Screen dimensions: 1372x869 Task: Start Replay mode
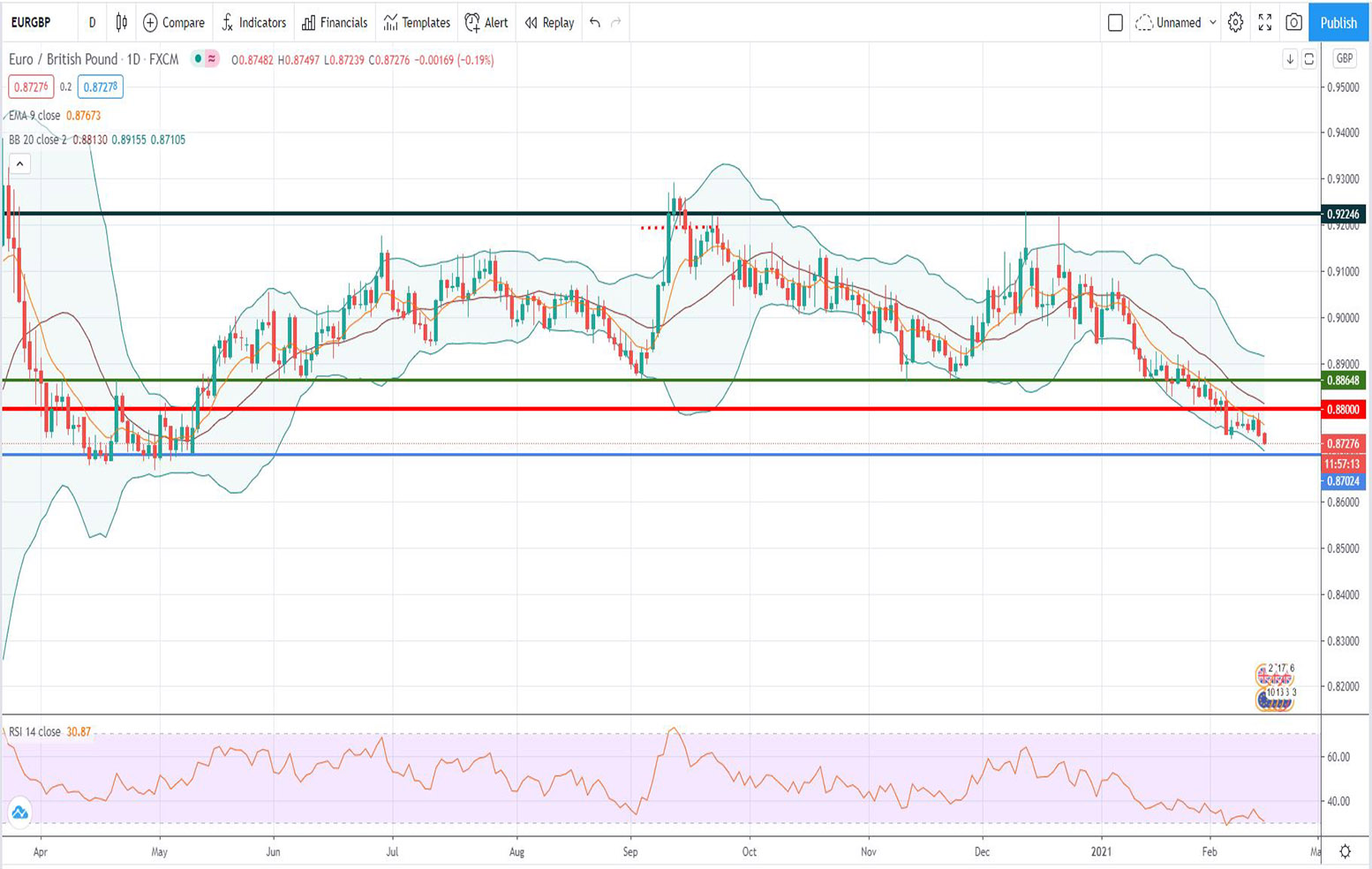pos(548,23)
